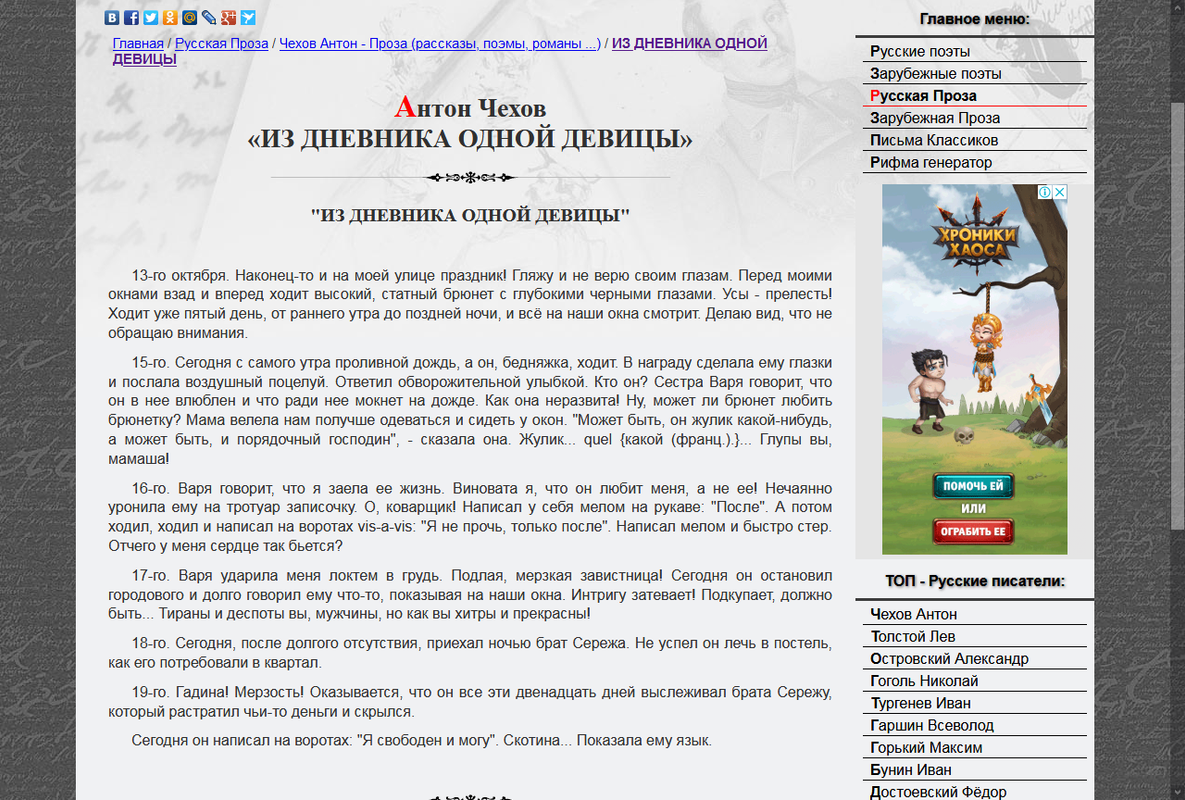Click the paragraph starting 18-го. Сегодня
Image resolution: width=1185 pixels, height=800 pixels.
[470, 653]
